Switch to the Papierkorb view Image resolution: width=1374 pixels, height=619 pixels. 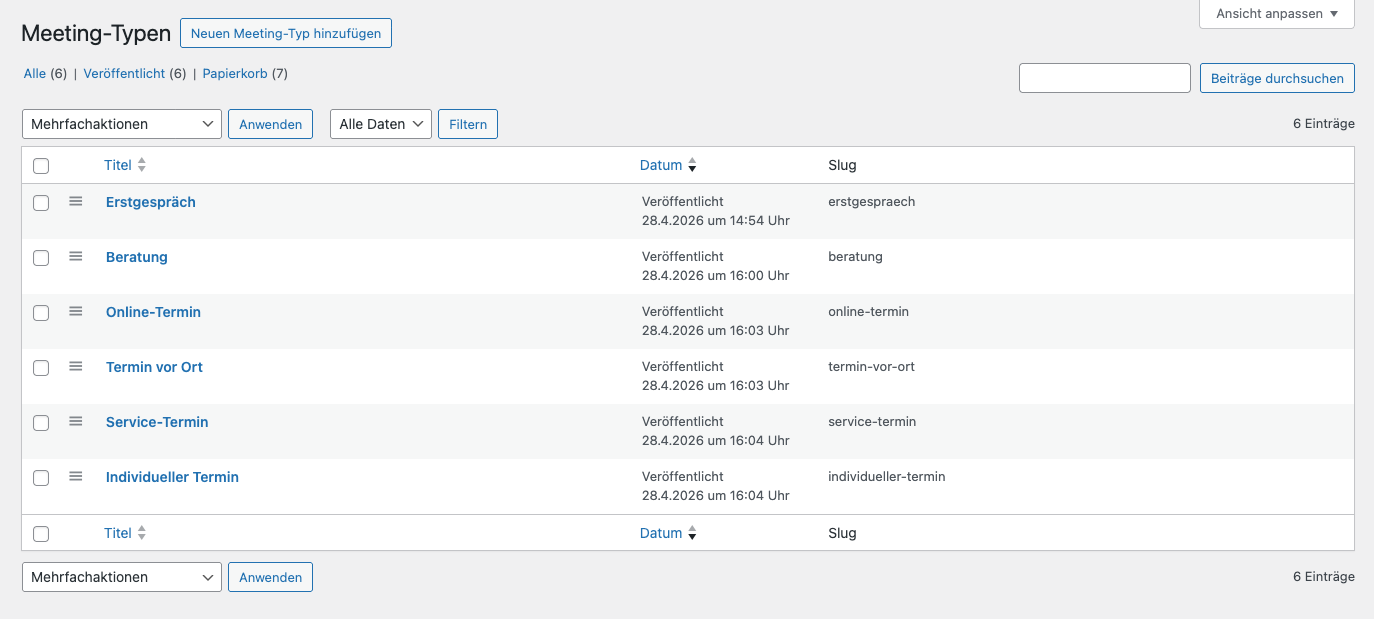point(235,73)
